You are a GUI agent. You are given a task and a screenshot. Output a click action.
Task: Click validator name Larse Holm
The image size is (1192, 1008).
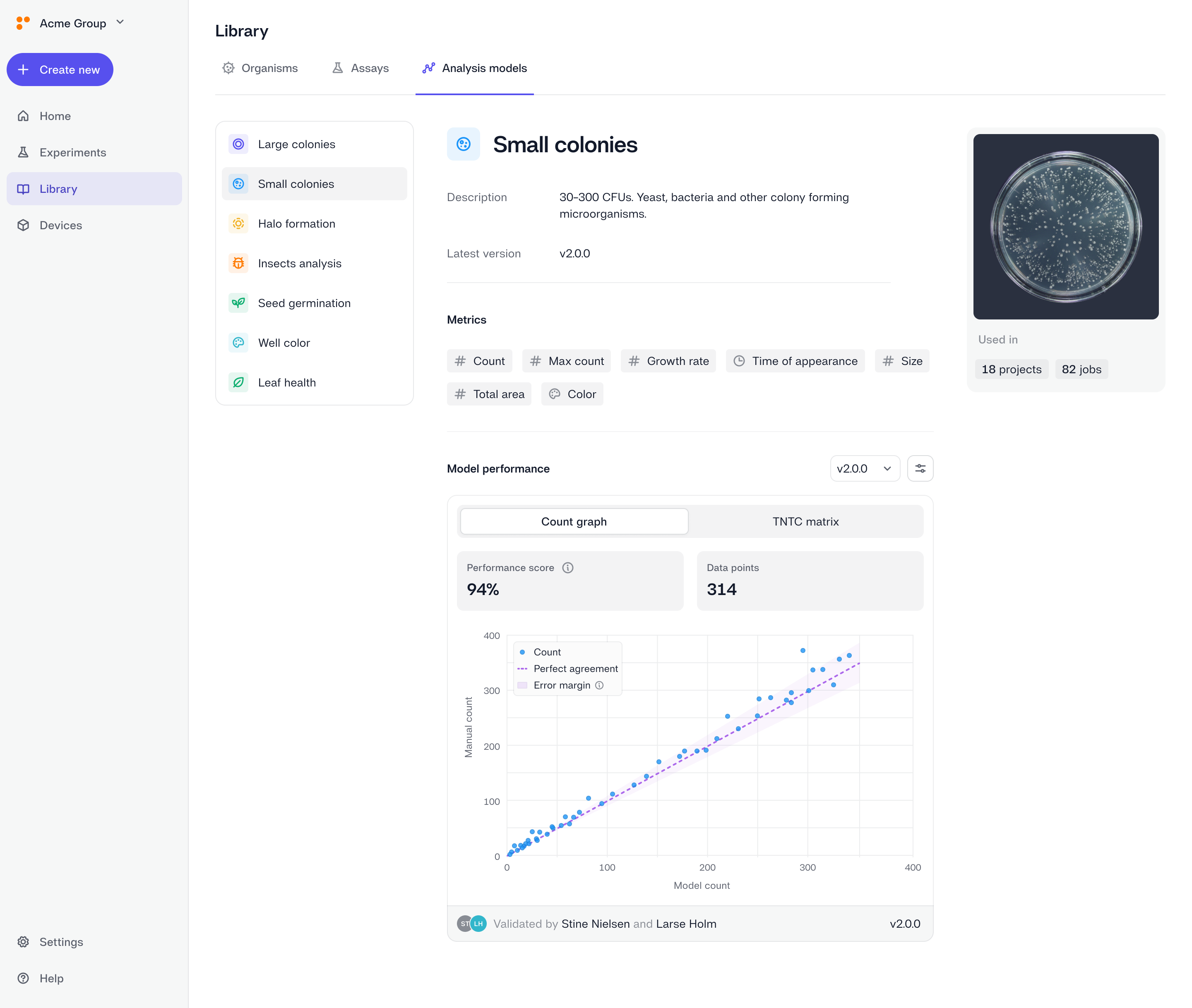[x=686, y=924]
